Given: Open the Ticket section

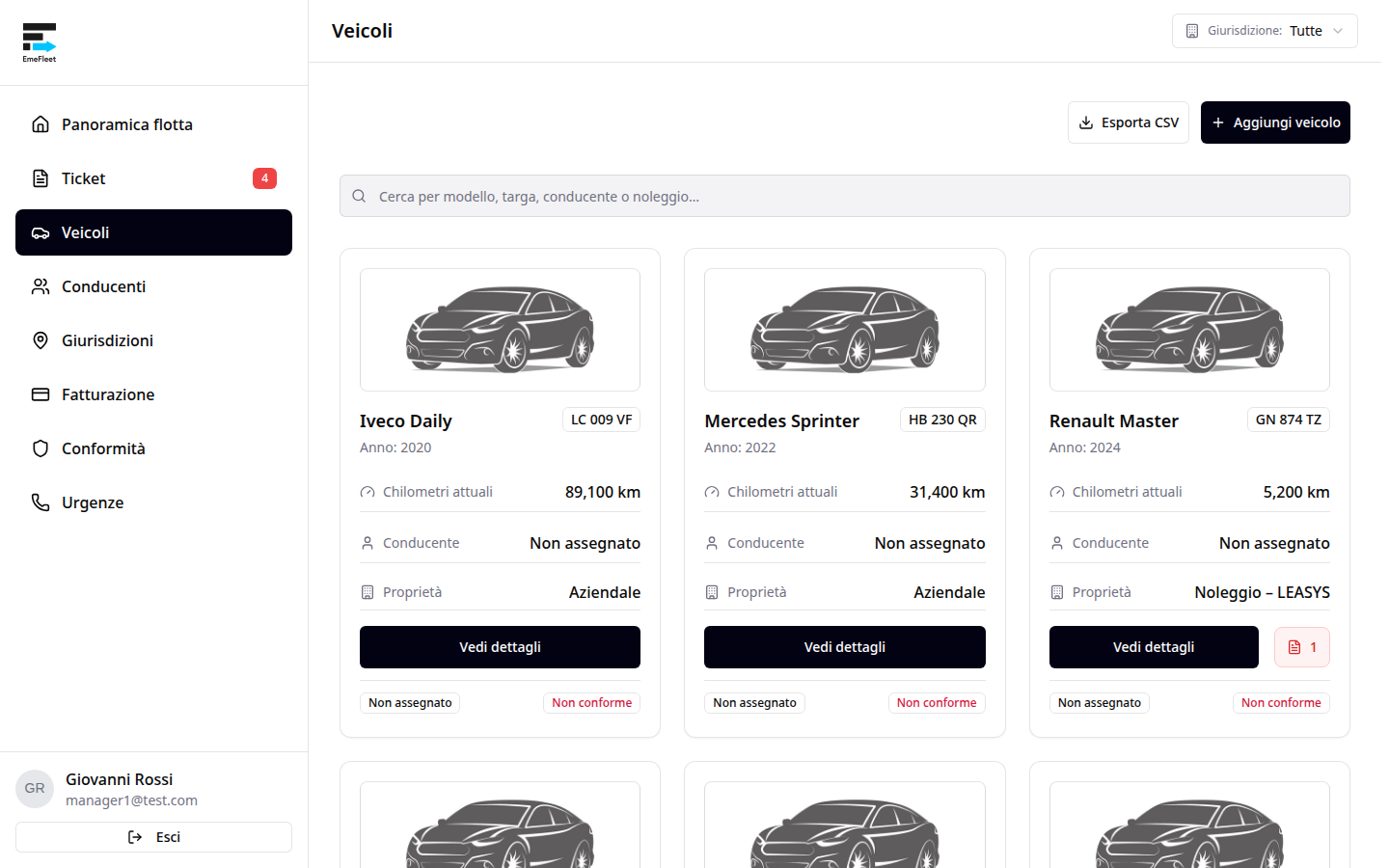Looking at the screenshot, I should coord(153,178).
